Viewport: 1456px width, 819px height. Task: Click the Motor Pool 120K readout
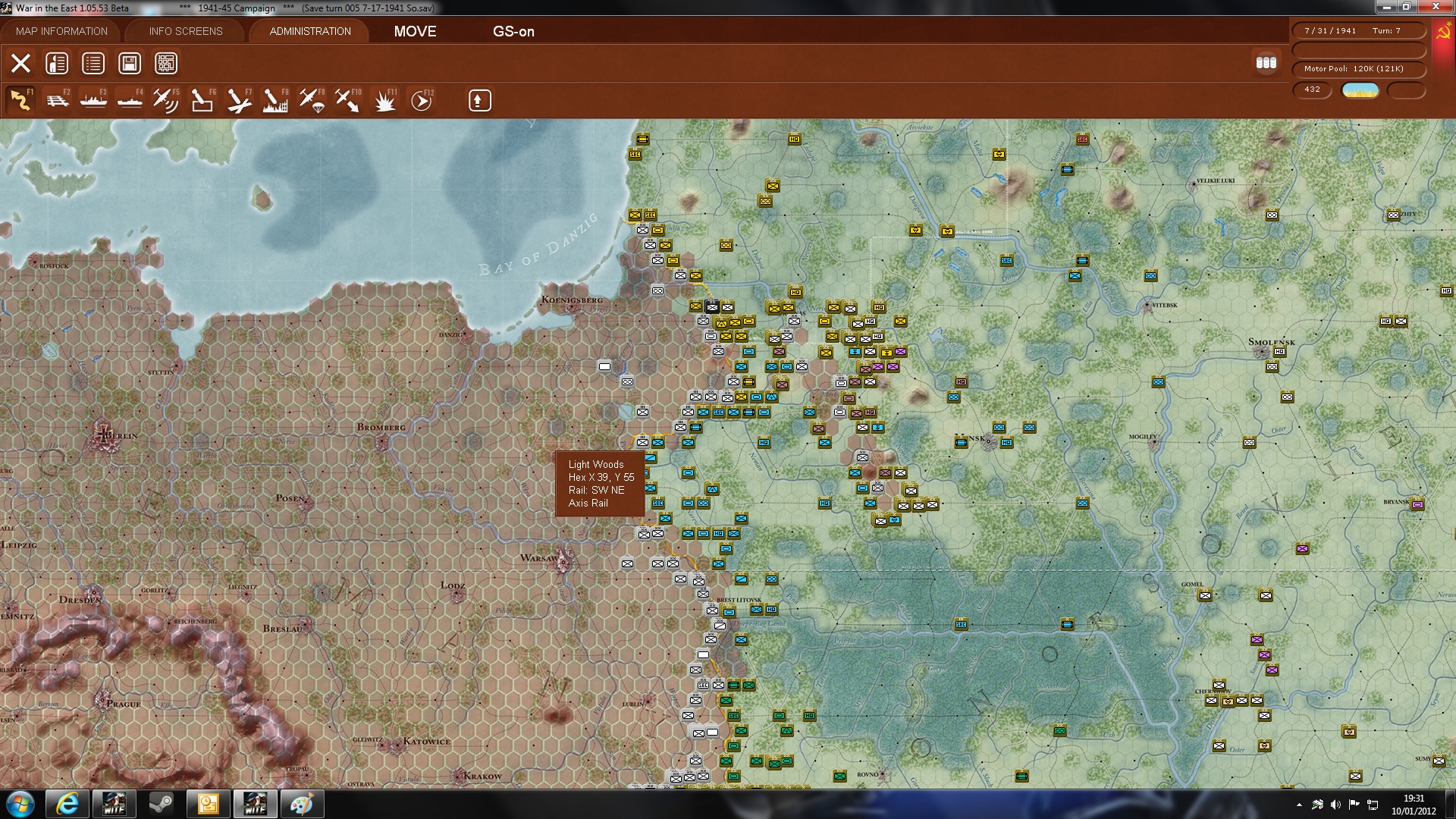1358,69
